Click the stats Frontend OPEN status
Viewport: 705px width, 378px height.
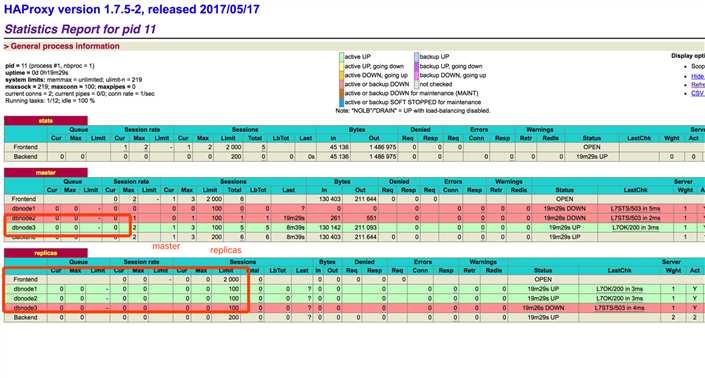(592, 147)
